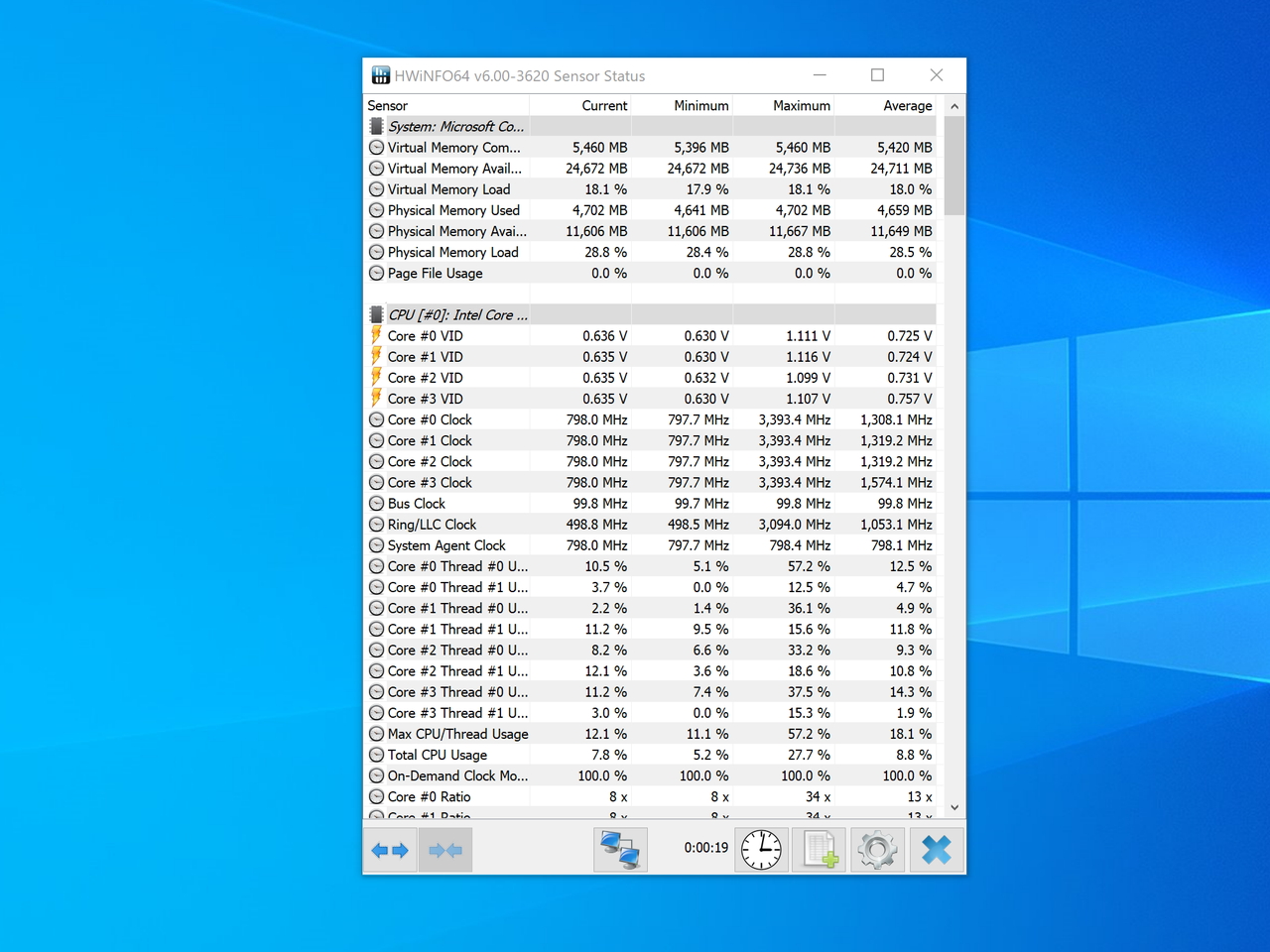This screenshot has height=952, width=1270.
Task: Select the Physical Memory Avai... row label
Action: tap(457, 231)
